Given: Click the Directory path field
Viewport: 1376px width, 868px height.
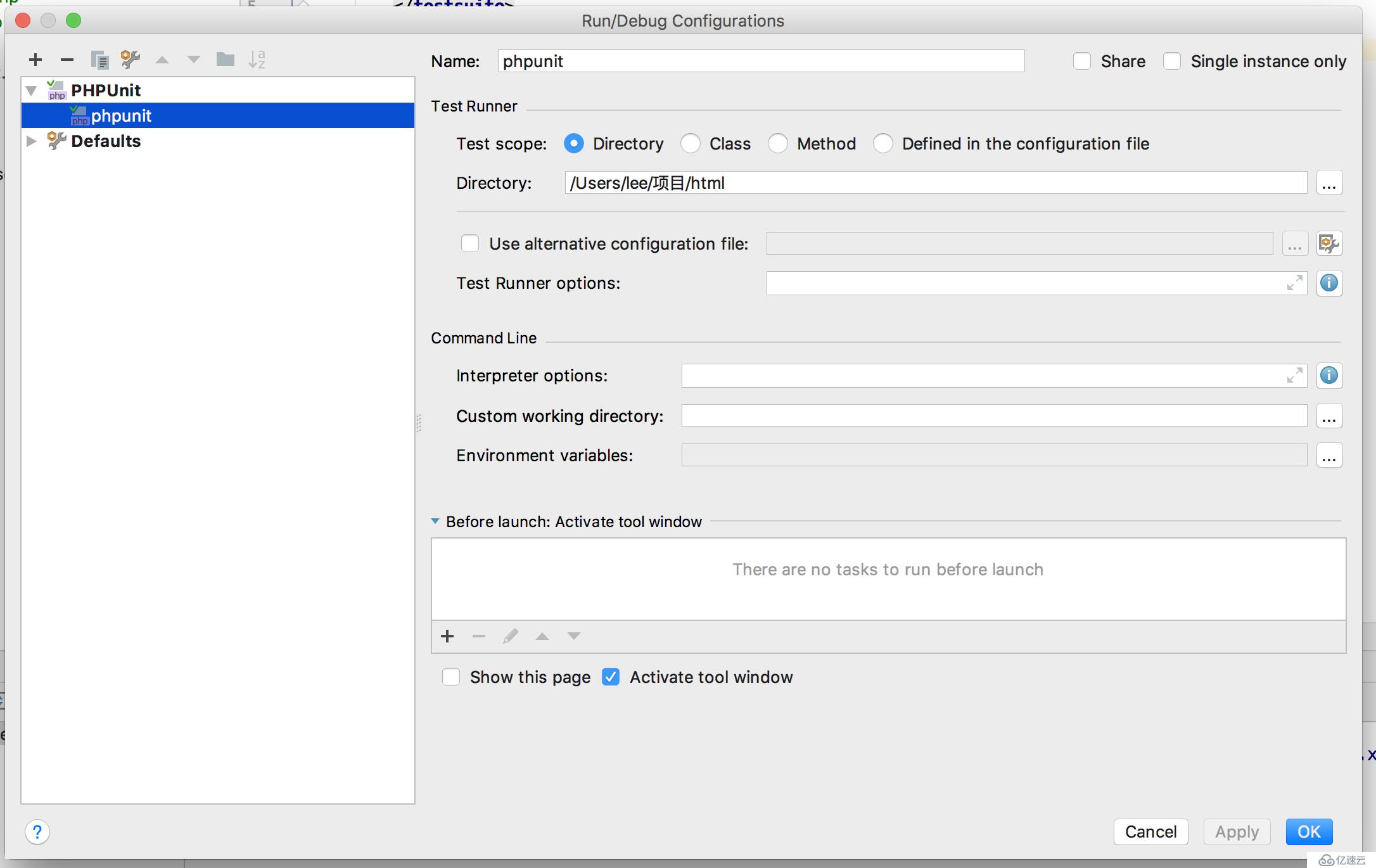Looking at the screenshot, I should point(936,183).
